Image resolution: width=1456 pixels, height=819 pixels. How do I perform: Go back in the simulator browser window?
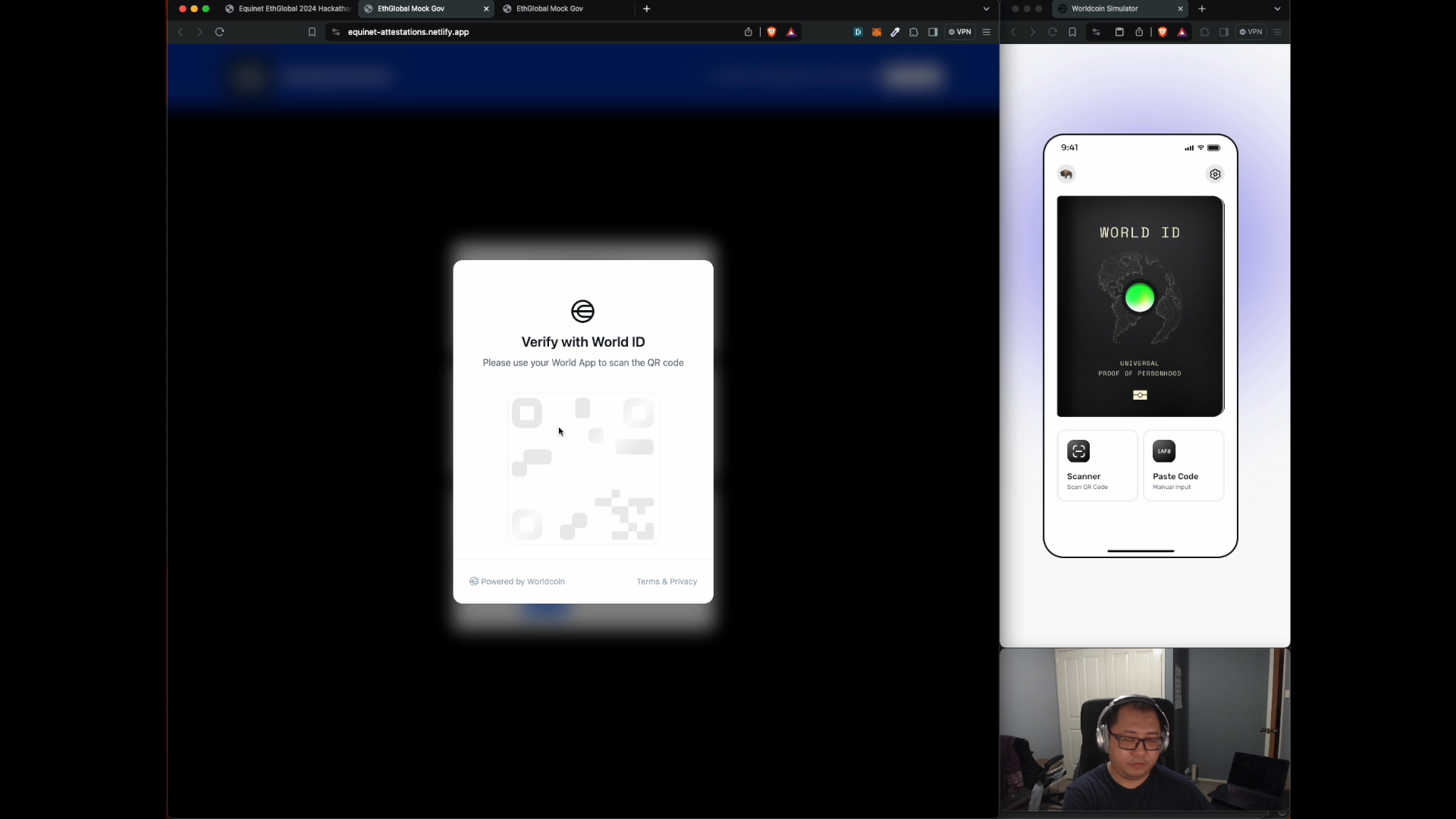(1014, 32)
